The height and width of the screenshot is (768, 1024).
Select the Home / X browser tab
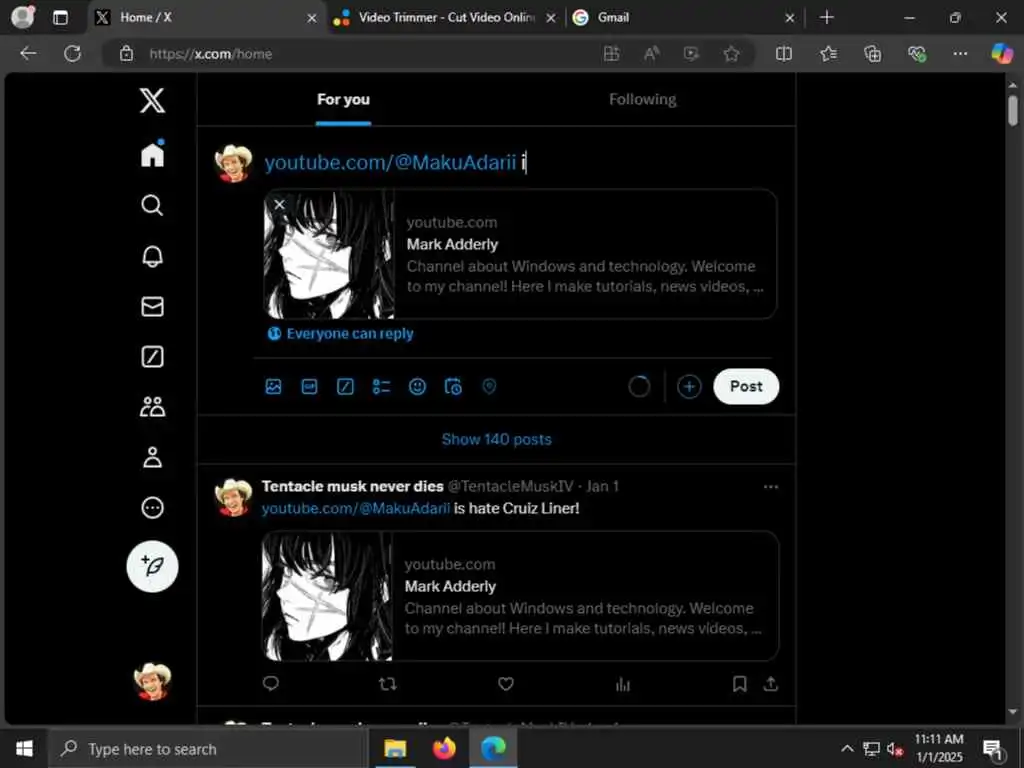pos(204,18)
